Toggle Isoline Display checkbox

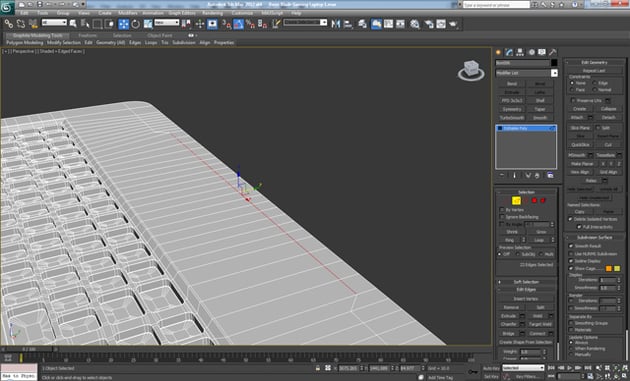coord(571,261)
